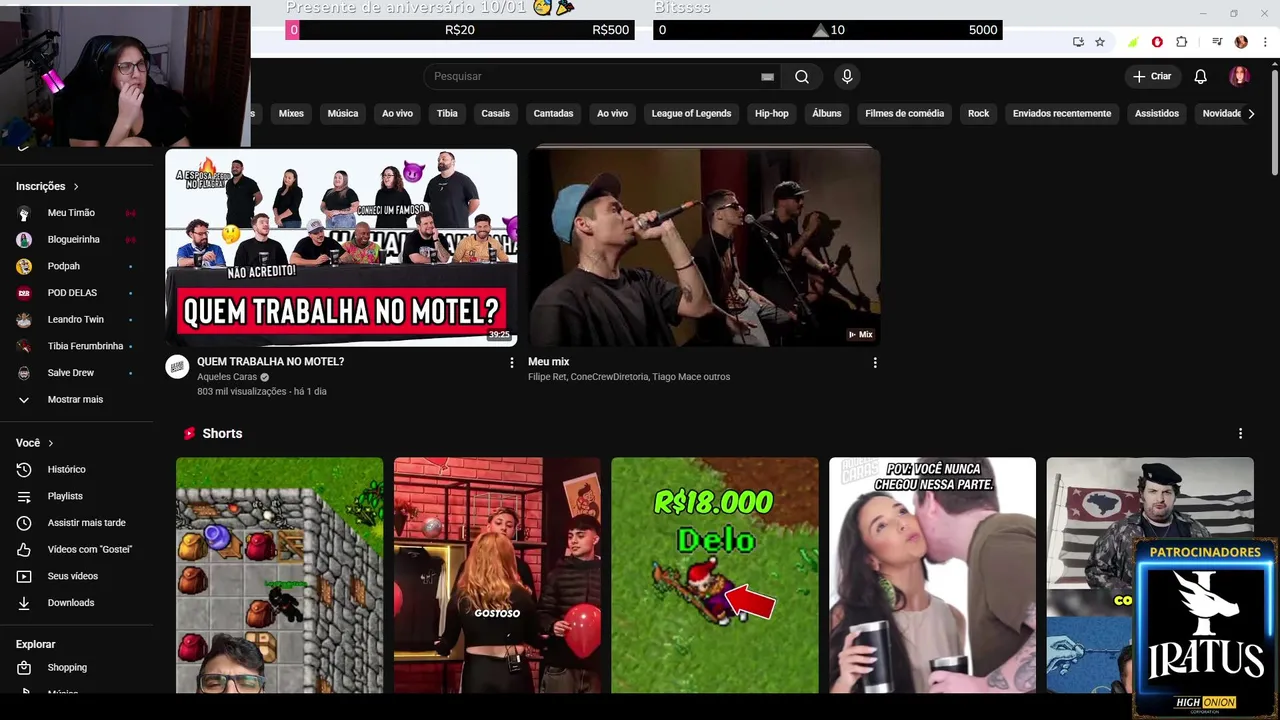Open the R$18.000 Delo short
1280x720 pixels.
pyautogui.click(x=715, y=575)
